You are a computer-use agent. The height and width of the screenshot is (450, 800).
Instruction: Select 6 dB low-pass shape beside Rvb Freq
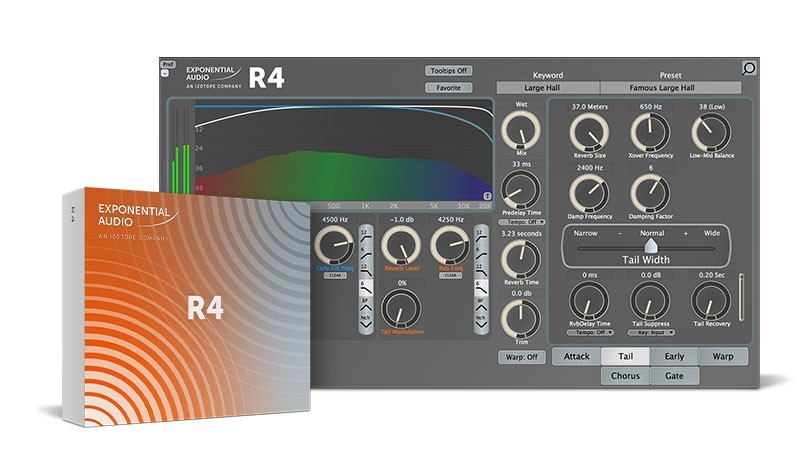(x=481, y=286)
